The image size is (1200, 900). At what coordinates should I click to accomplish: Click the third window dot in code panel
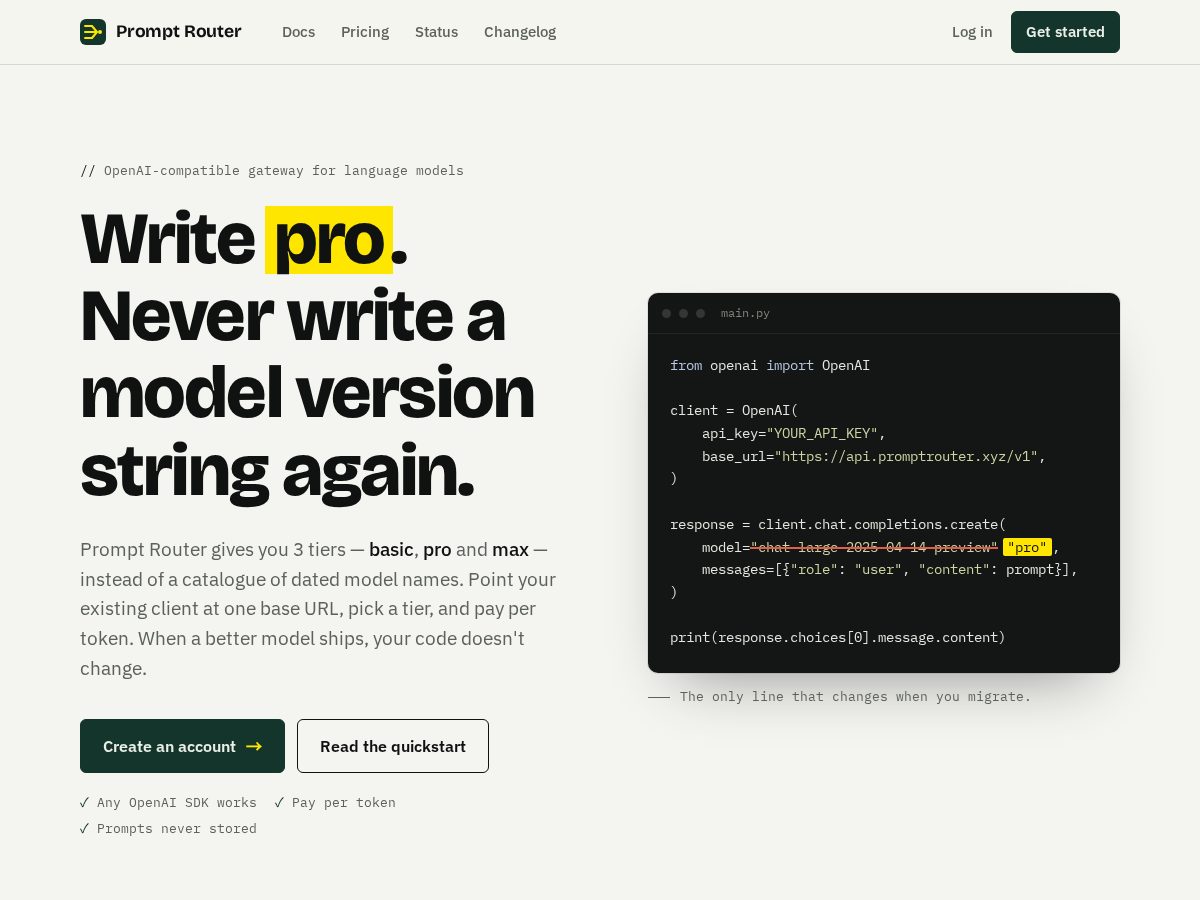point(701,313)
